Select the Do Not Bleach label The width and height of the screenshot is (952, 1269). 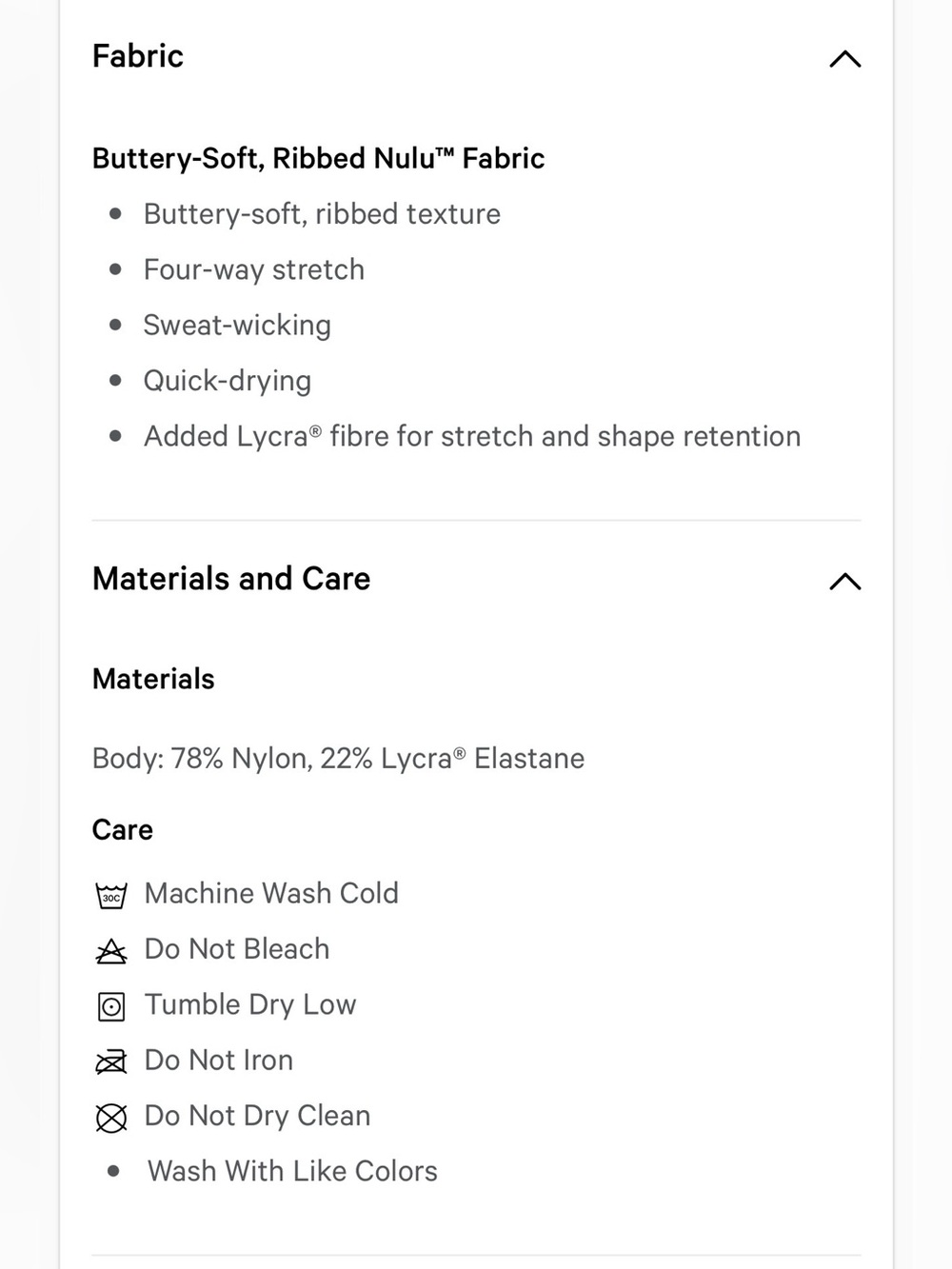pos(237,949)
